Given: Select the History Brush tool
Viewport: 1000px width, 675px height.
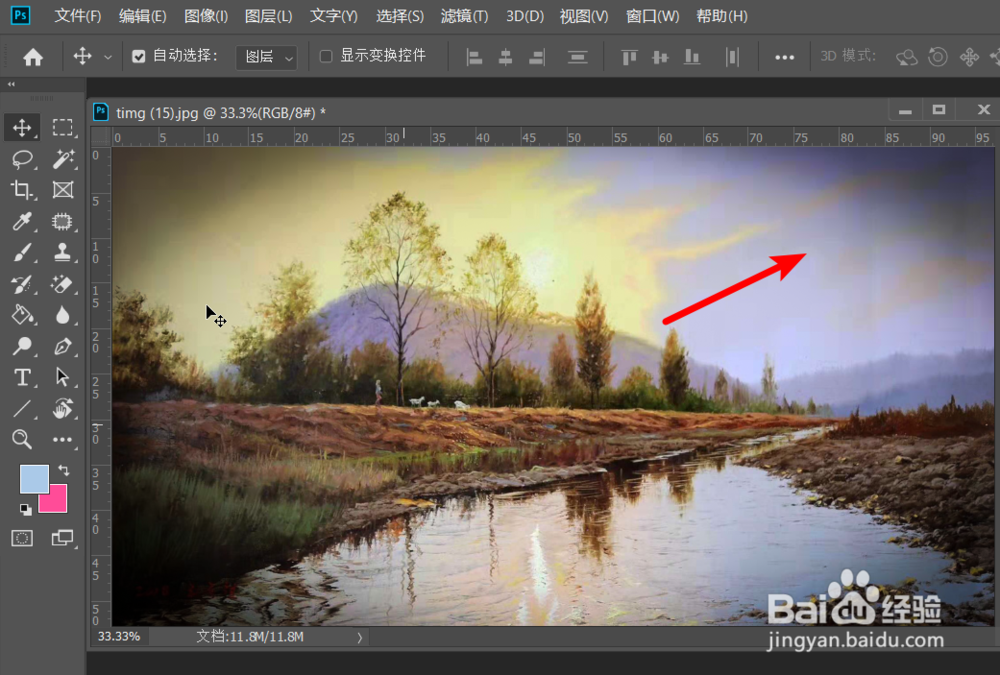Looking at the screenshot, I should click(22, 284).
